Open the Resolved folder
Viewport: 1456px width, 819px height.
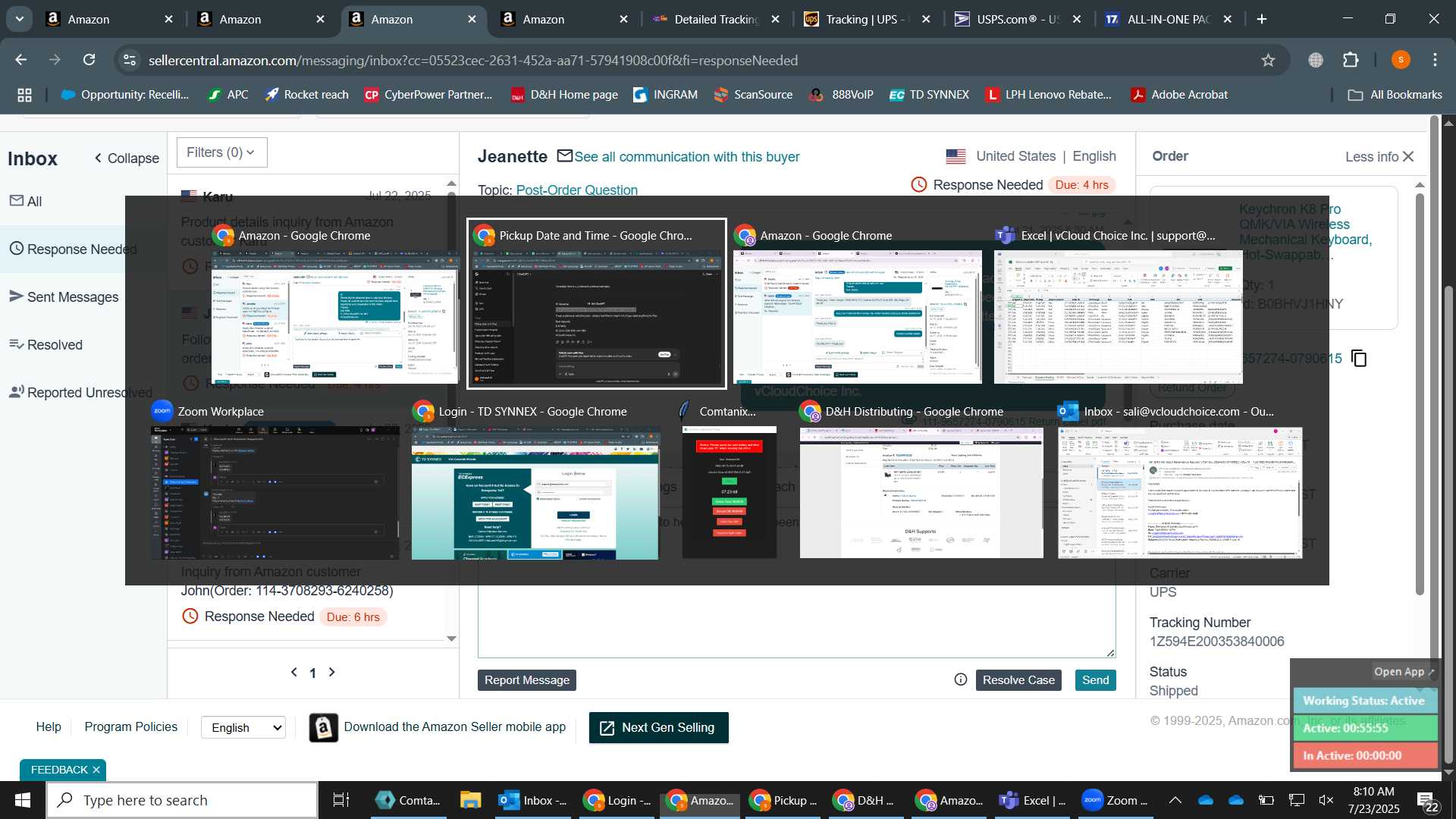point(45,344)
